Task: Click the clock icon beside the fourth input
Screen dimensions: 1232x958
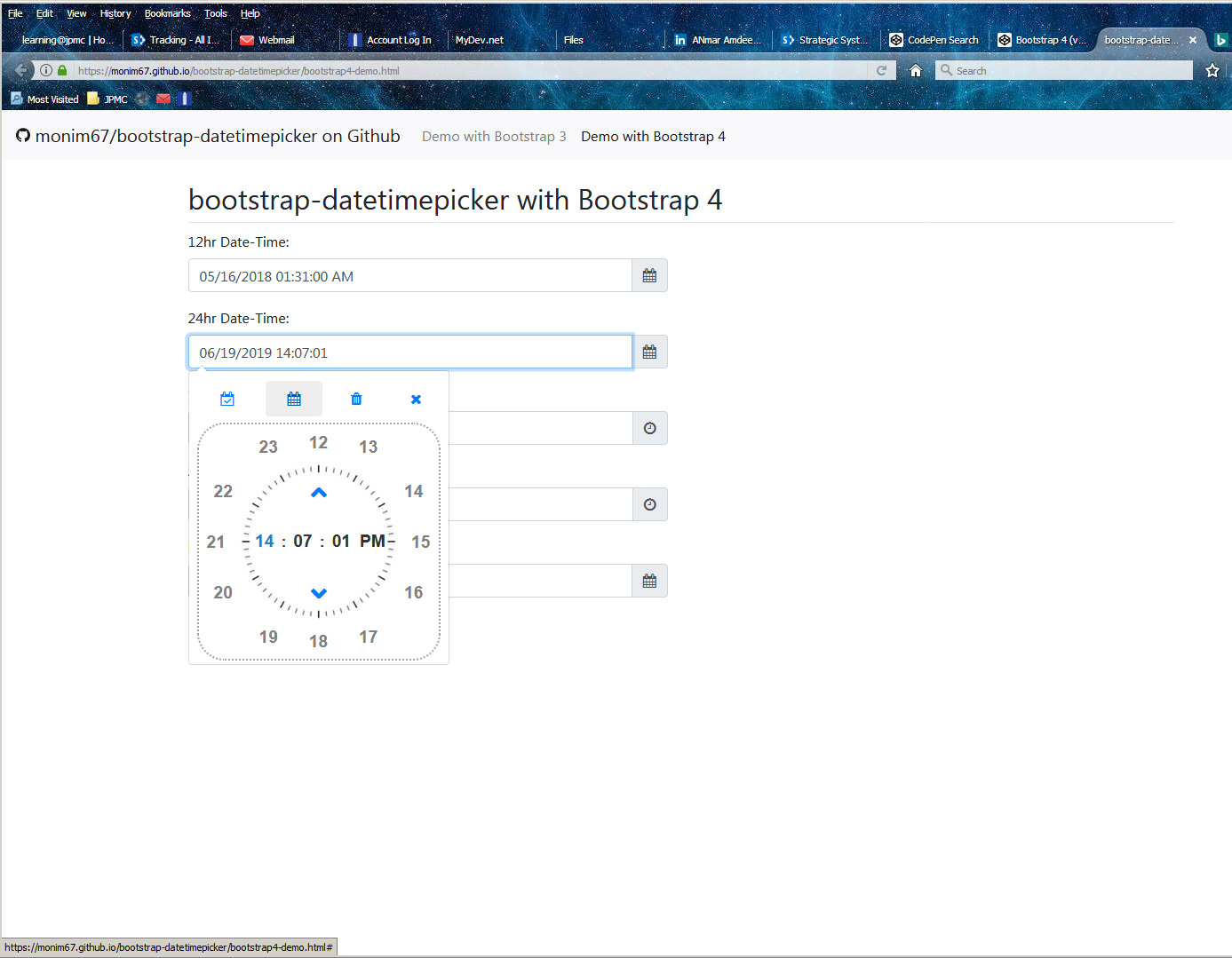Action: [649, 503]
